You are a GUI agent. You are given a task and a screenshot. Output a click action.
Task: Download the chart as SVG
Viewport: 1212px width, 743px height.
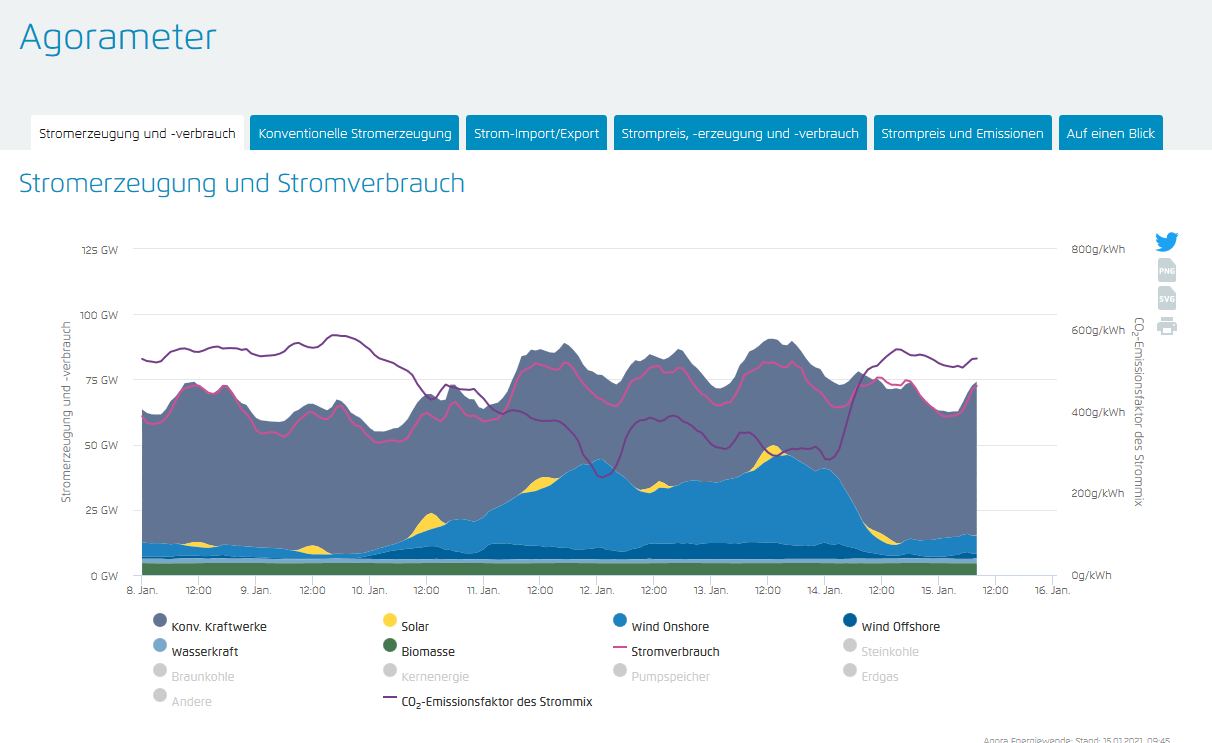[x=1166, y=298]
